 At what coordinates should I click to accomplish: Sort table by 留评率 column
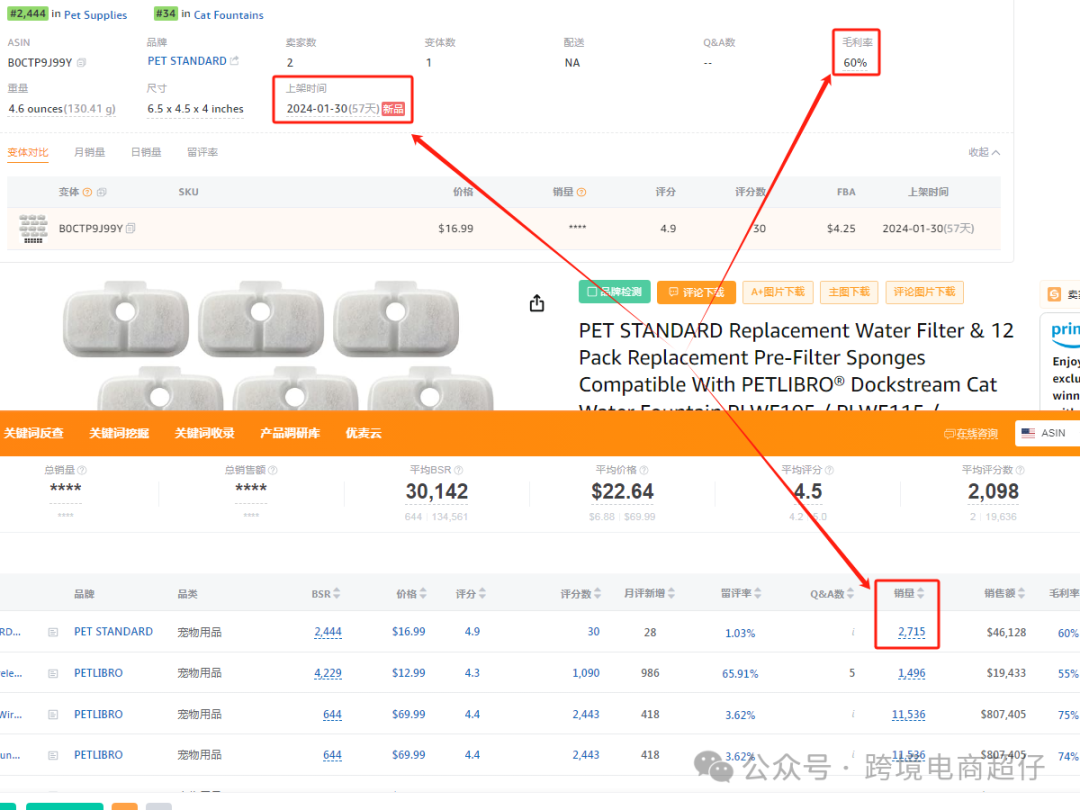click(x=741, y=593)
